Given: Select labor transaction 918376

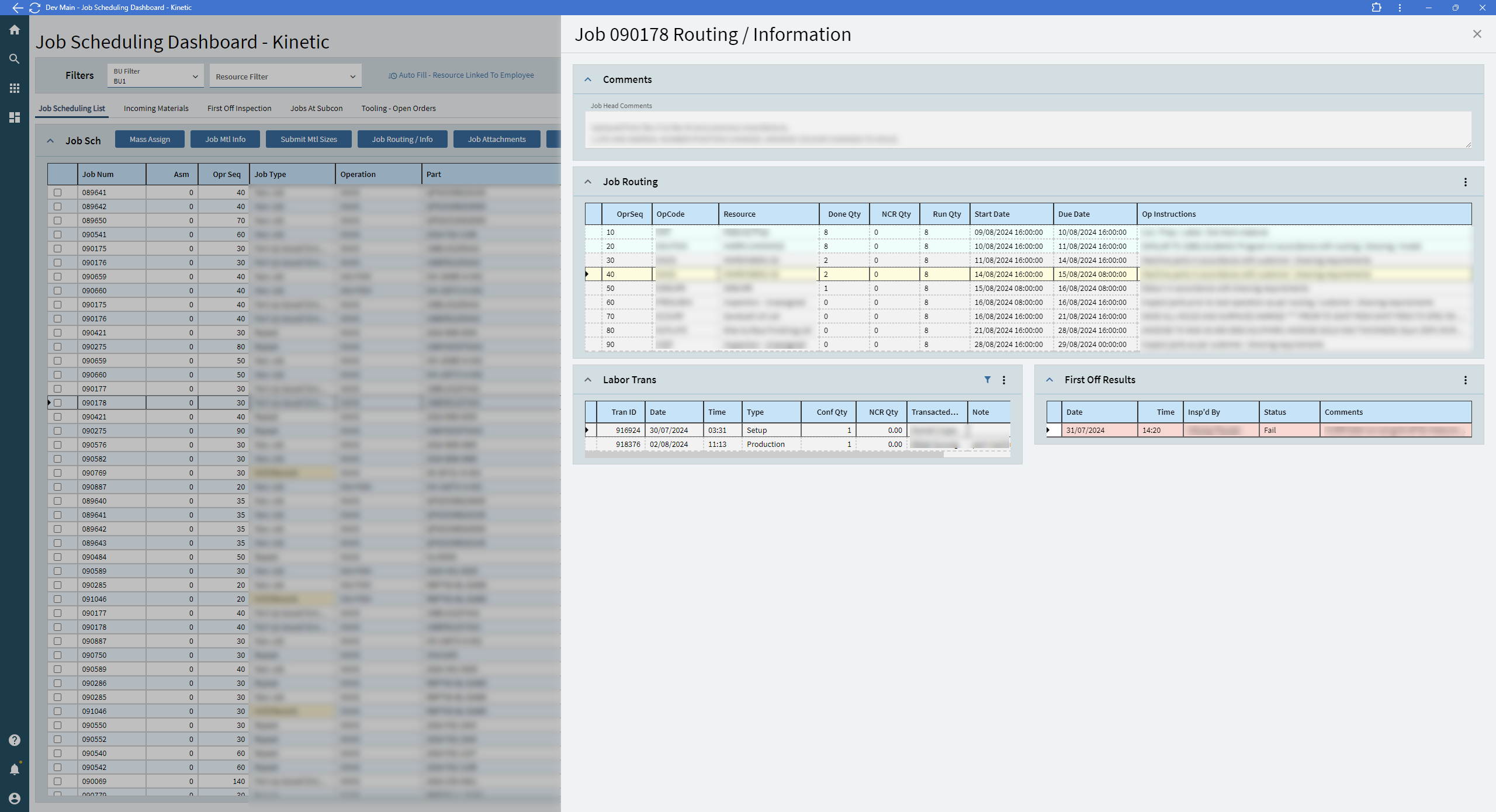Looking at the screenshot, I should 798,444.
